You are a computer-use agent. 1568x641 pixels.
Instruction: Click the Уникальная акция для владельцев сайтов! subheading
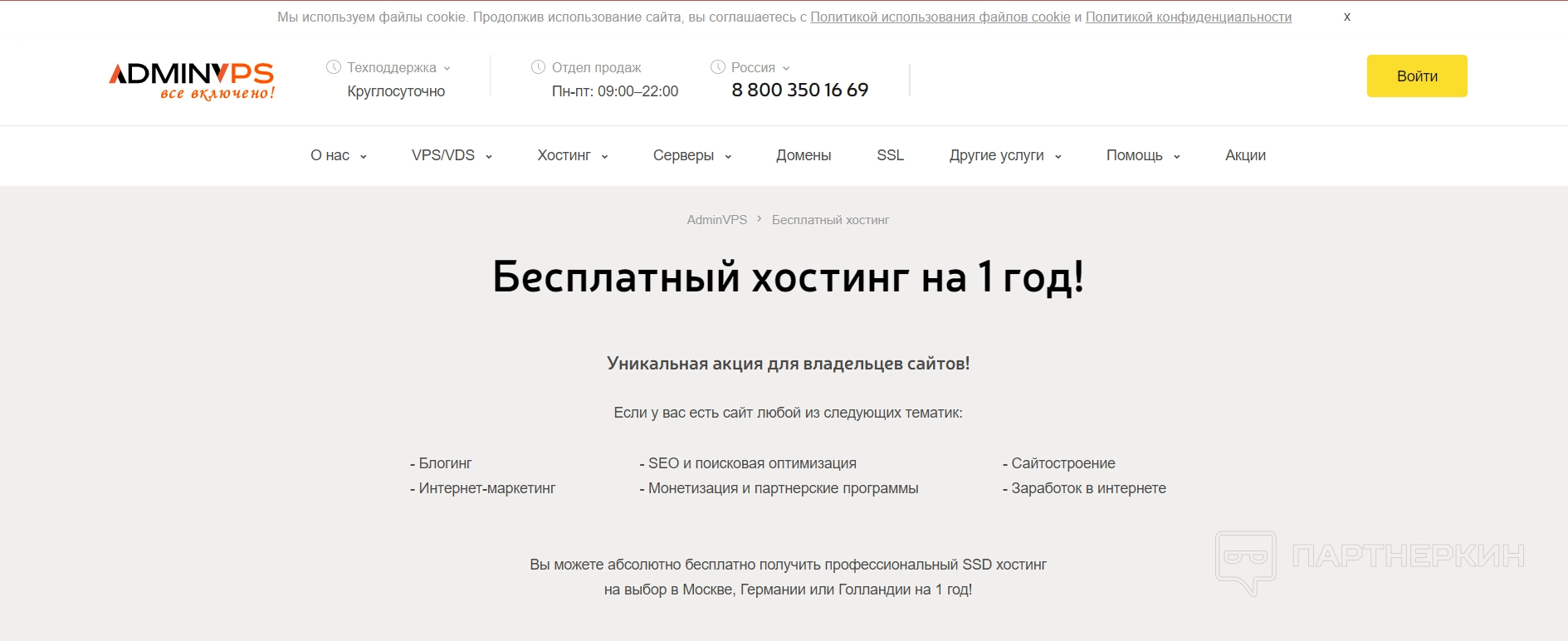tap(788, 364)
